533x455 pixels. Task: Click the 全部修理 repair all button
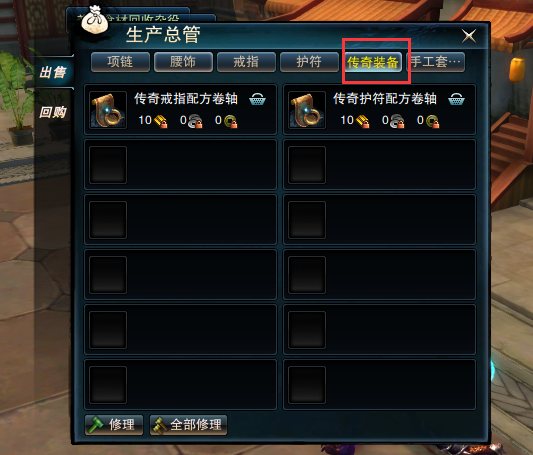coord(188,425)
